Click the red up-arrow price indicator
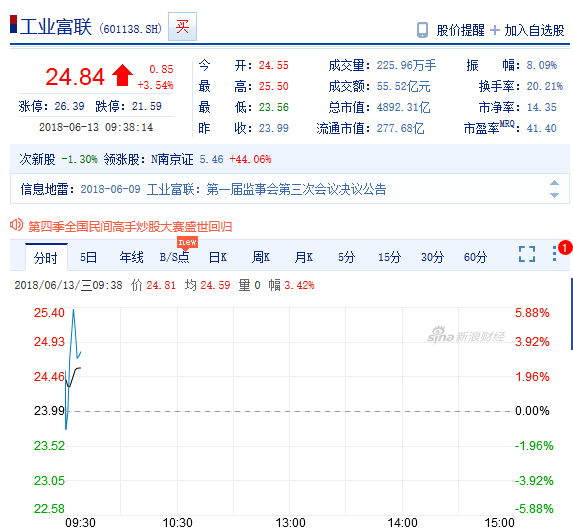This screenshot has height=528, width=573. point(122,75)
